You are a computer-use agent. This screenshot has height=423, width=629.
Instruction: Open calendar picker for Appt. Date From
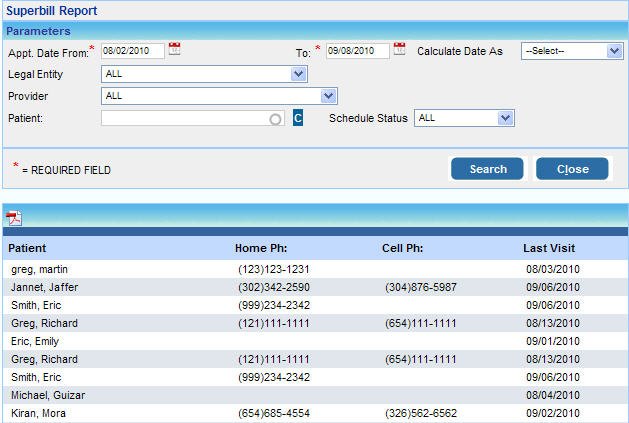(175, 48)
